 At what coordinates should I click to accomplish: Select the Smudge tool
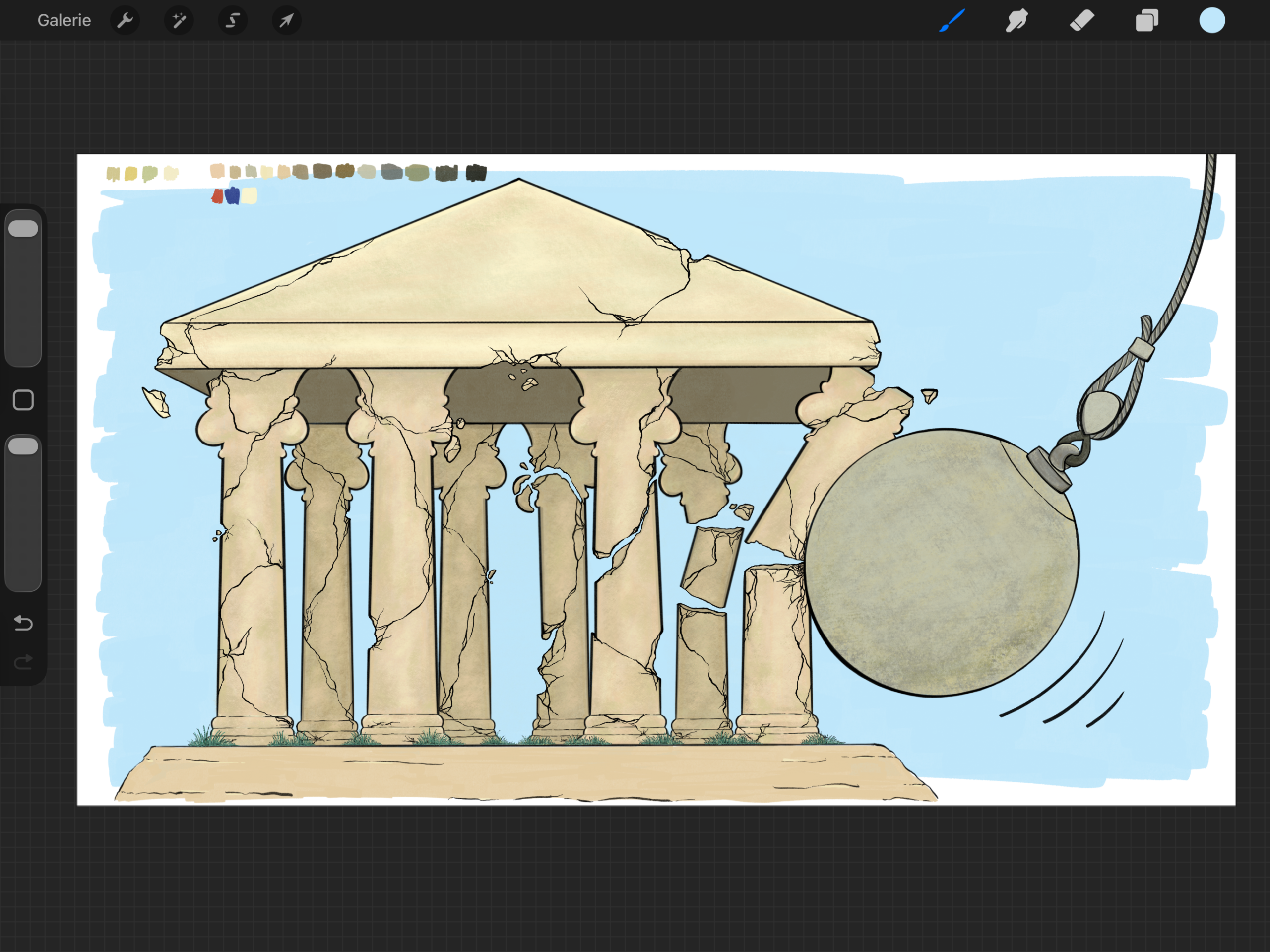tap(1016, 21)
